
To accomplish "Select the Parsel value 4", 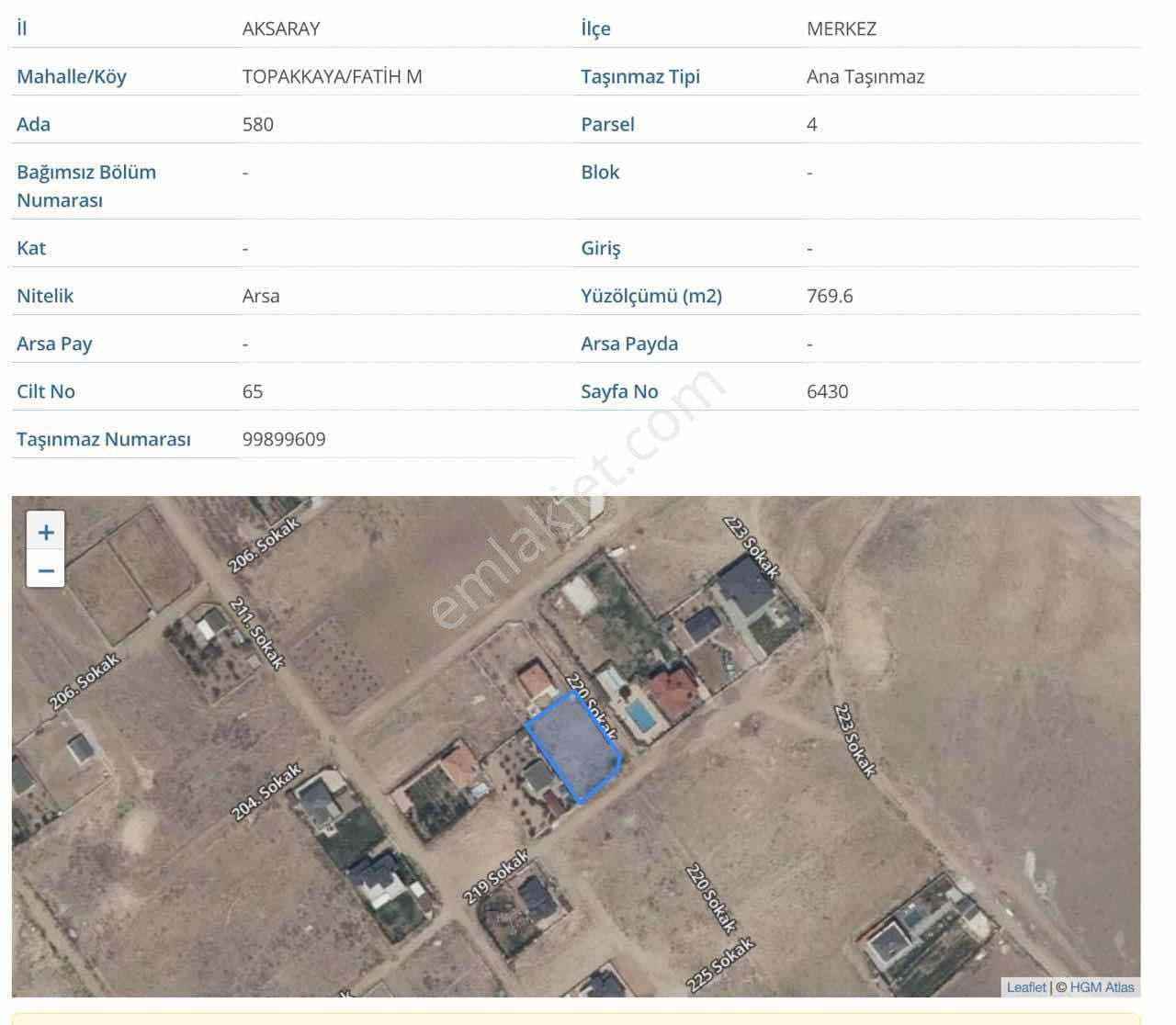I will coord(812,124).
